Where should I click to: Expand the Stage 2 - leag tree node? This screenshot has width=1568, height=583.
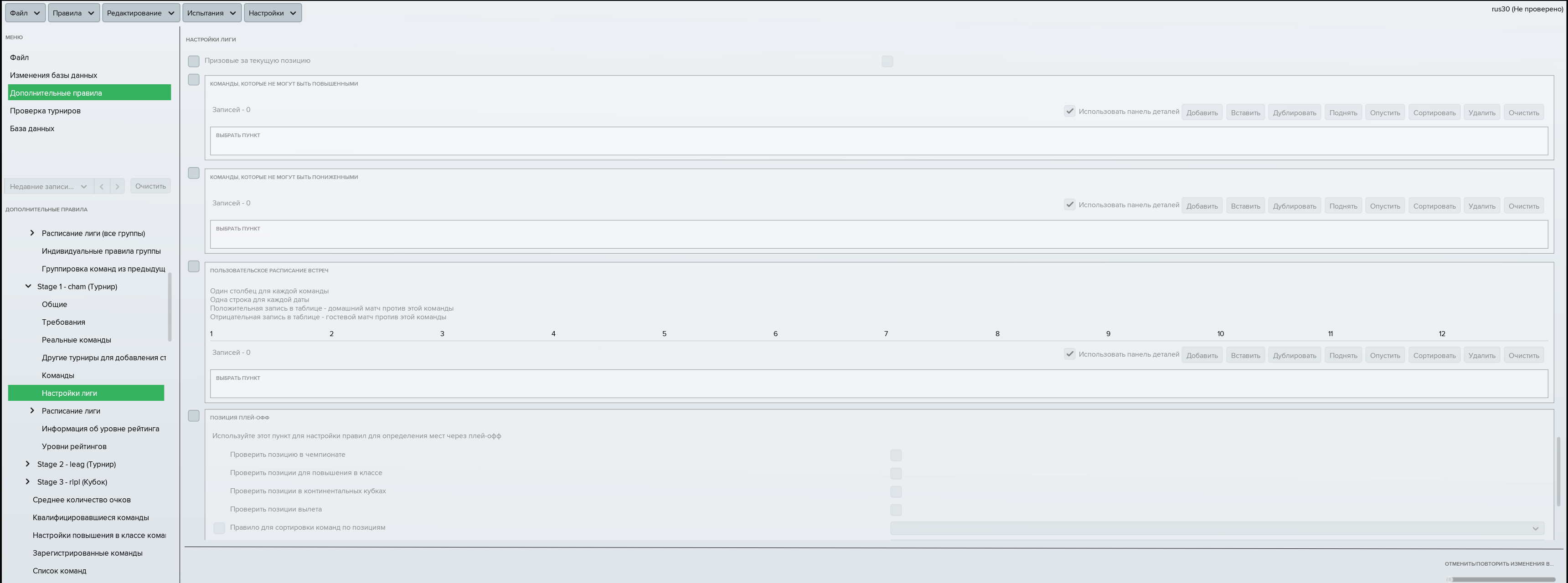(27, 464)
